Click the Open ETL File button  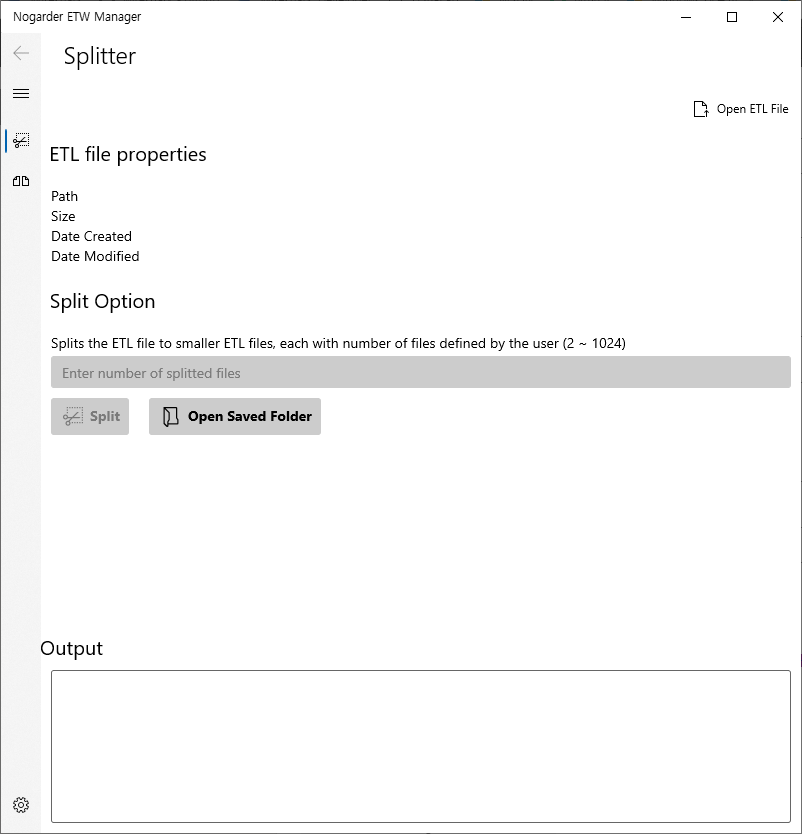click(x=741, y=109)
